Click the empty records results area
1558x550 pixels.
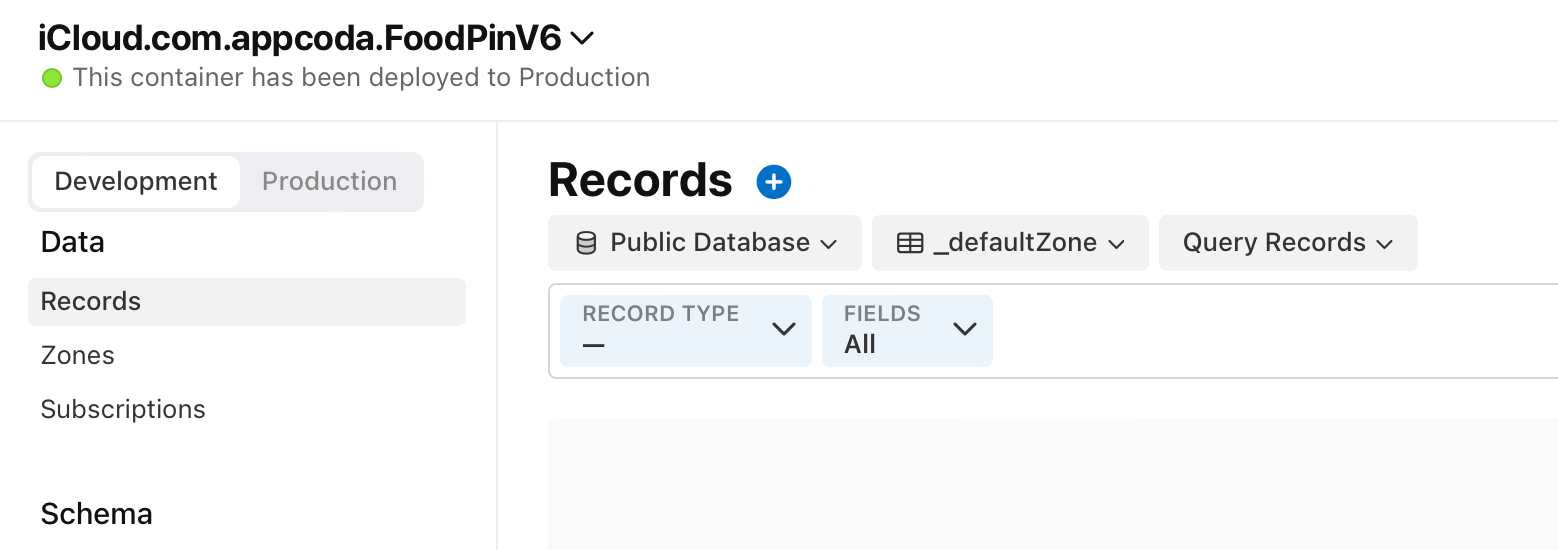tap(1050, 485)
